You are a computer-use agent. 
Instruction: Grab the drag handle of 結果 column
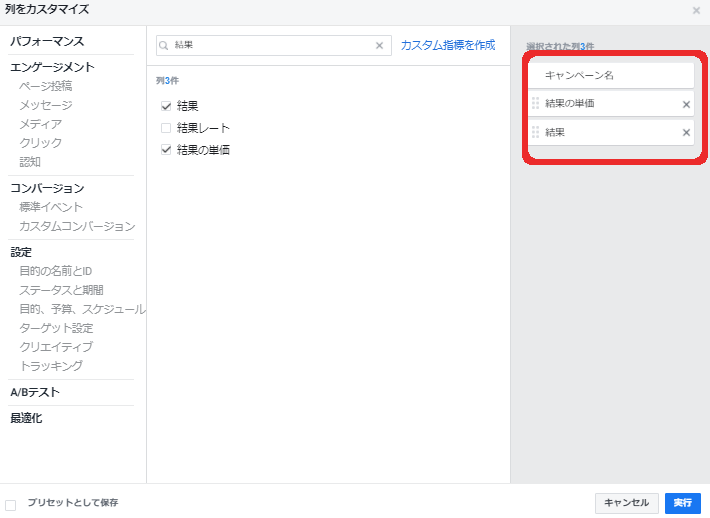tap(535, 132)
